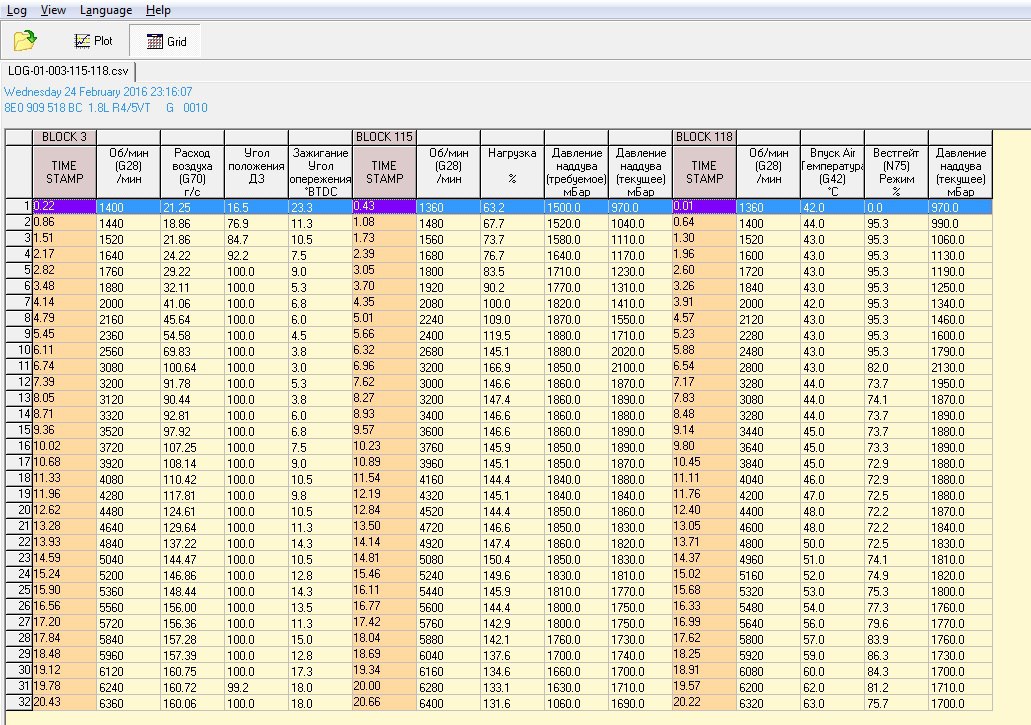Click the Расход воздуха (G70) column header
This screenshot has width=1031, height=725.
click(193, 172)
